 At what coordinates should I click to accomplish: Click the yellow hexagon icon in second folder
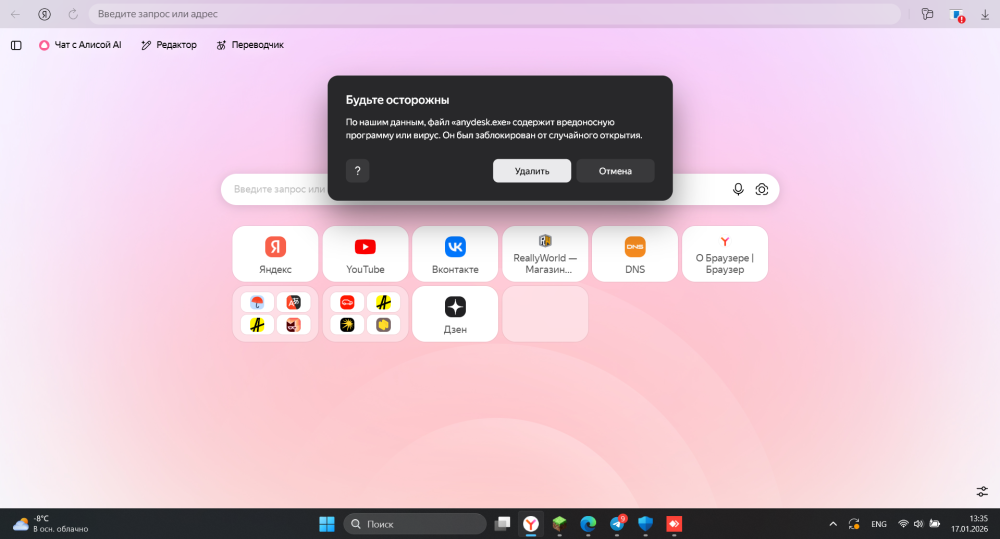(383, 325)
